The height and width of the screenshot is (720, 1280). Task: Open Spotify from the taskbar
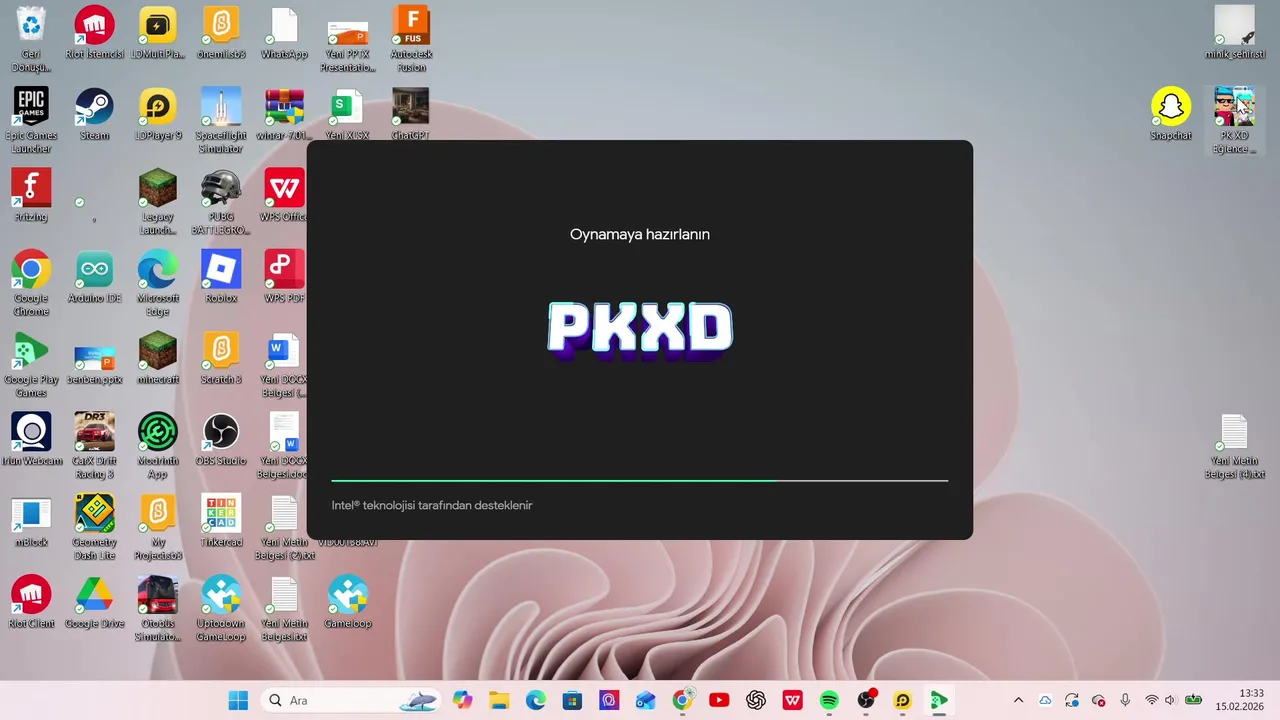click(829, 700)
